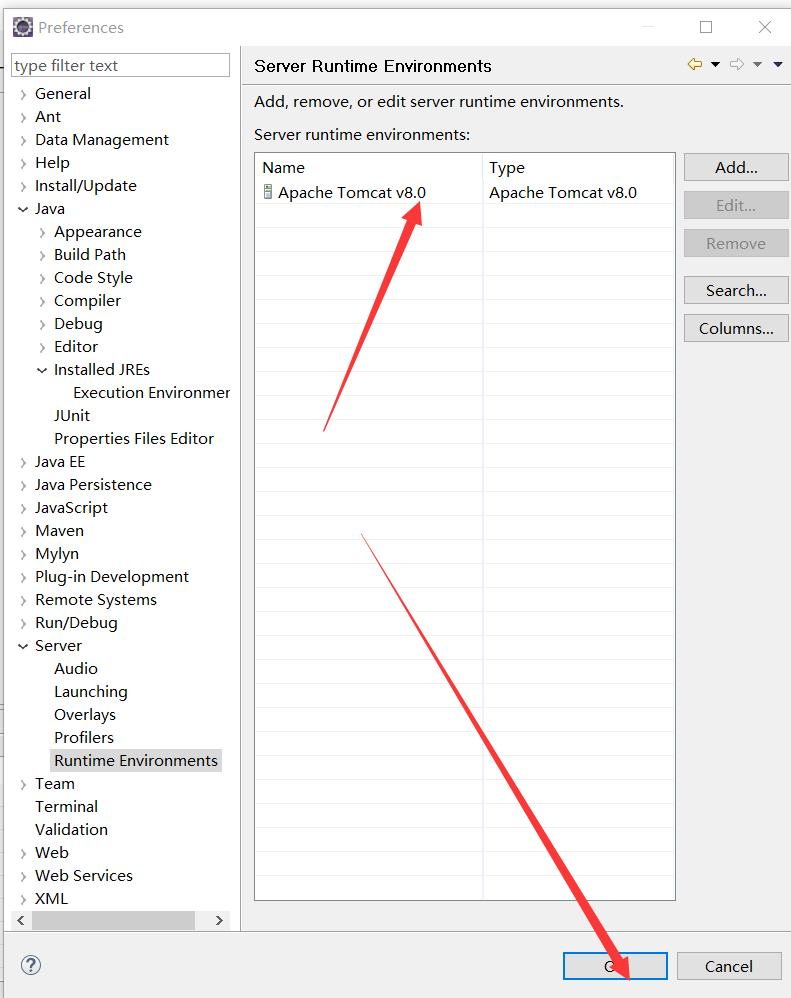This screenshot has height=998, width=791.
Task: Expand the Editor node under Java
Action: pyautogui.click(x=42, y=348)
